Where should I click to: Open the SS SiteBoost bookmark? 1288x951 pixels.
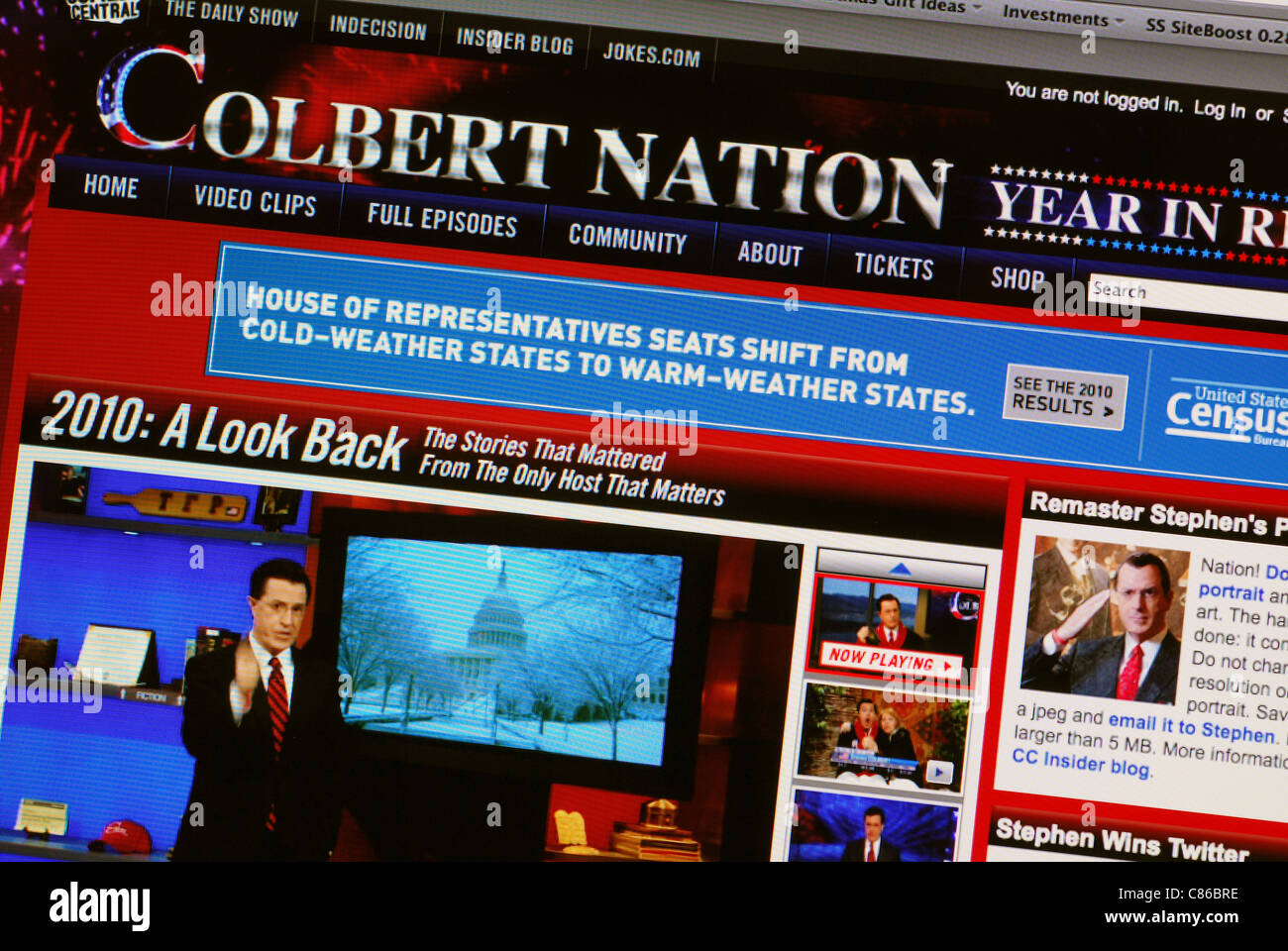click(1216, 32)
